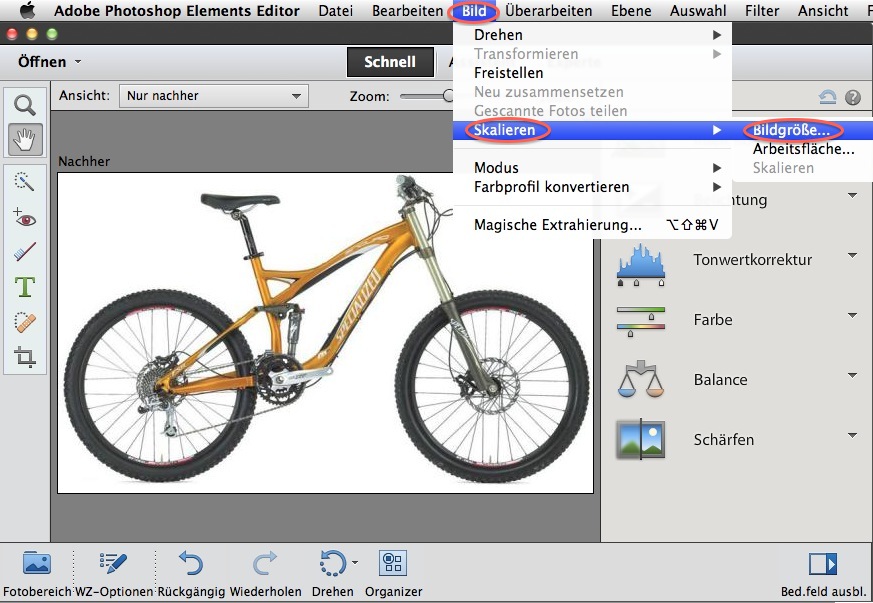Expand the Tonwertkorrektur panel arrow
The width and height of the screenshot is (873, 603).
852,256
